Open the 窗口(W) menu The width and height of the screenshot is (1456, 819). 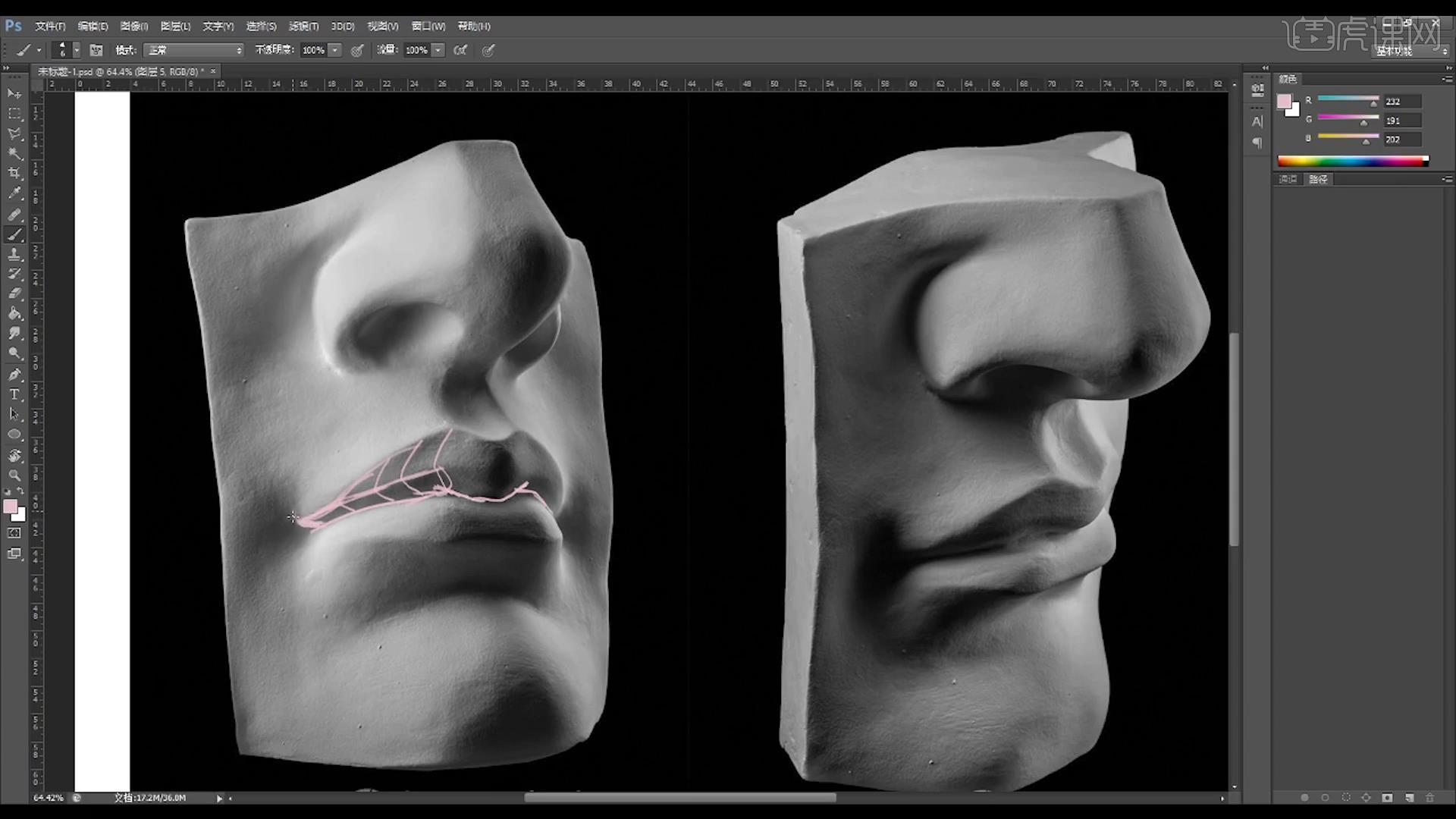tap(428, 26)
